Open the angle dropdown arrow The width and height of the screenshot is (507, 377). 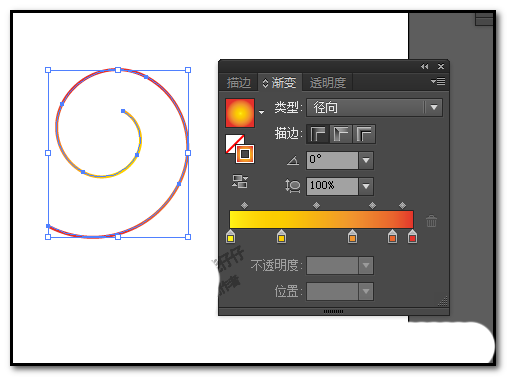tap(366, 160)
